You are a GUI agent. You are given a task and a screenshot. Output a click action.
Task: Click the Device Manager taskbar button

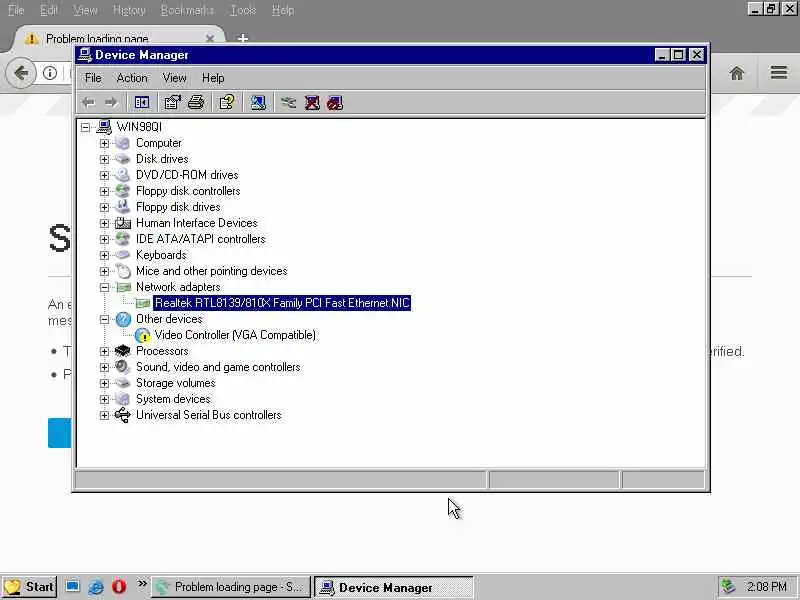click(x=393, y=587)
